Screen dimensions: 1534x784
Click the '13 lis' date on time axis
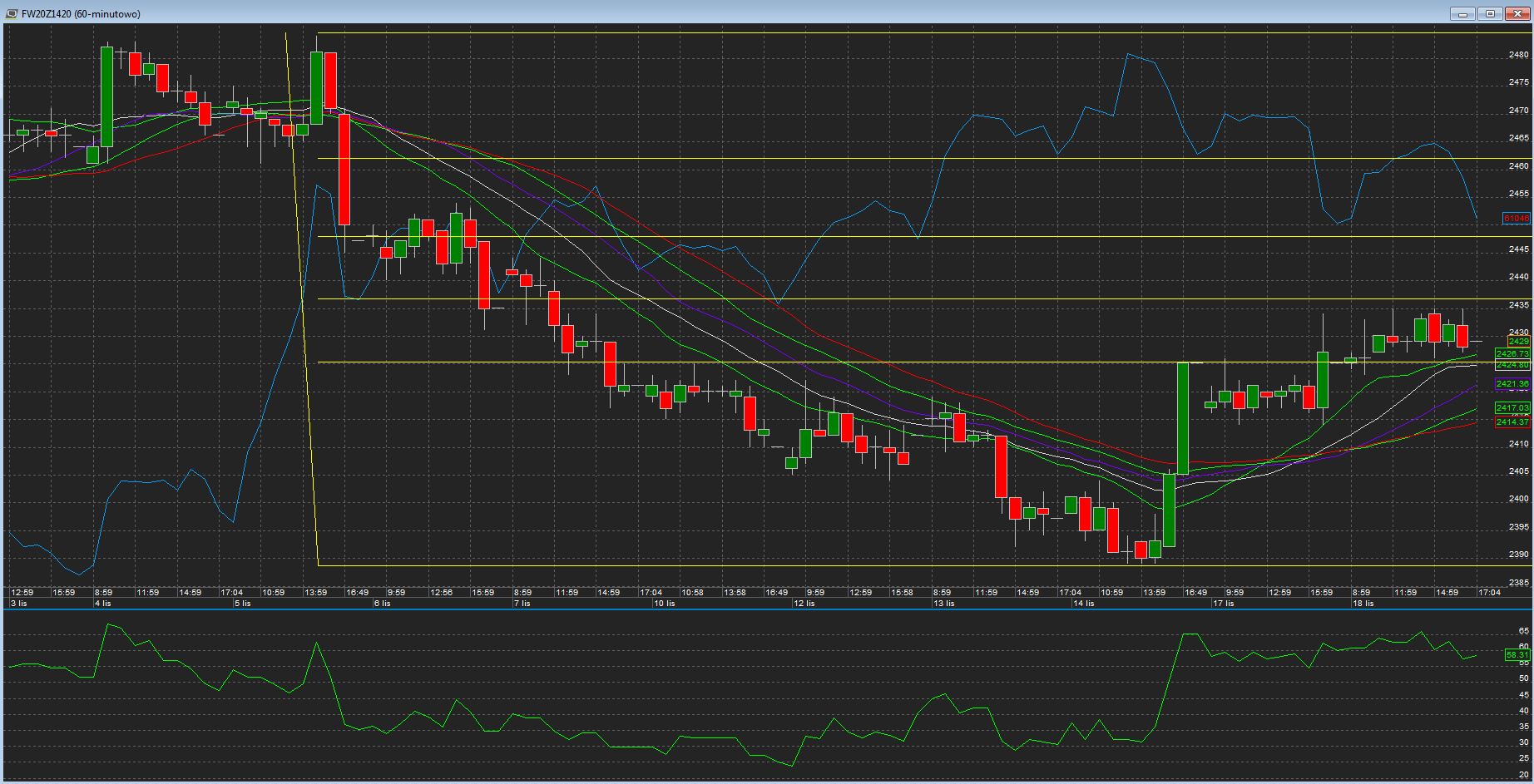pos(943,604)
